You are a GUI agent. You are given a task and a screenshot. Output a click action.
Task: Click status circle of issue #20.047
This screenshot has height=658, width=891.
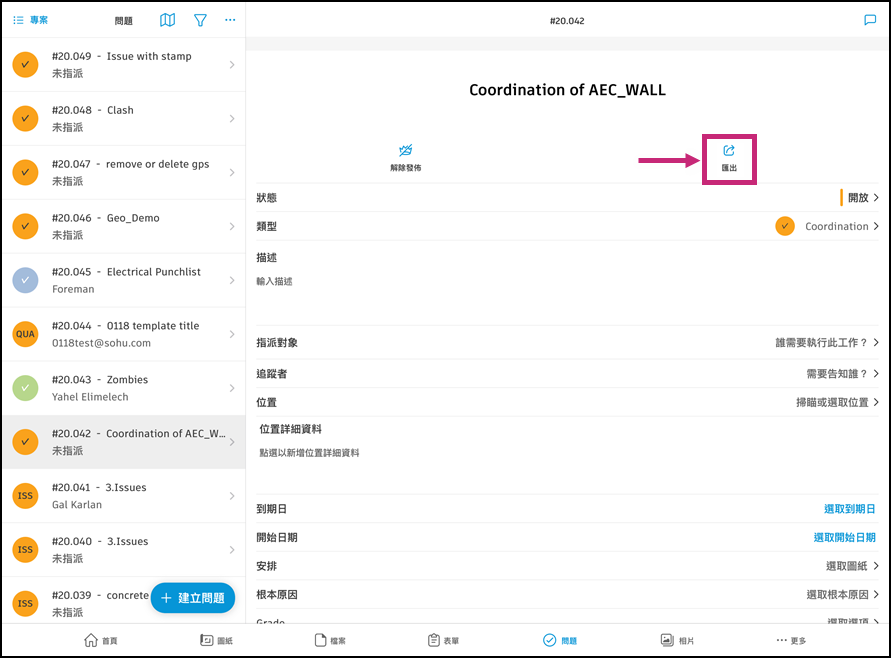click(x=26, y=172)
